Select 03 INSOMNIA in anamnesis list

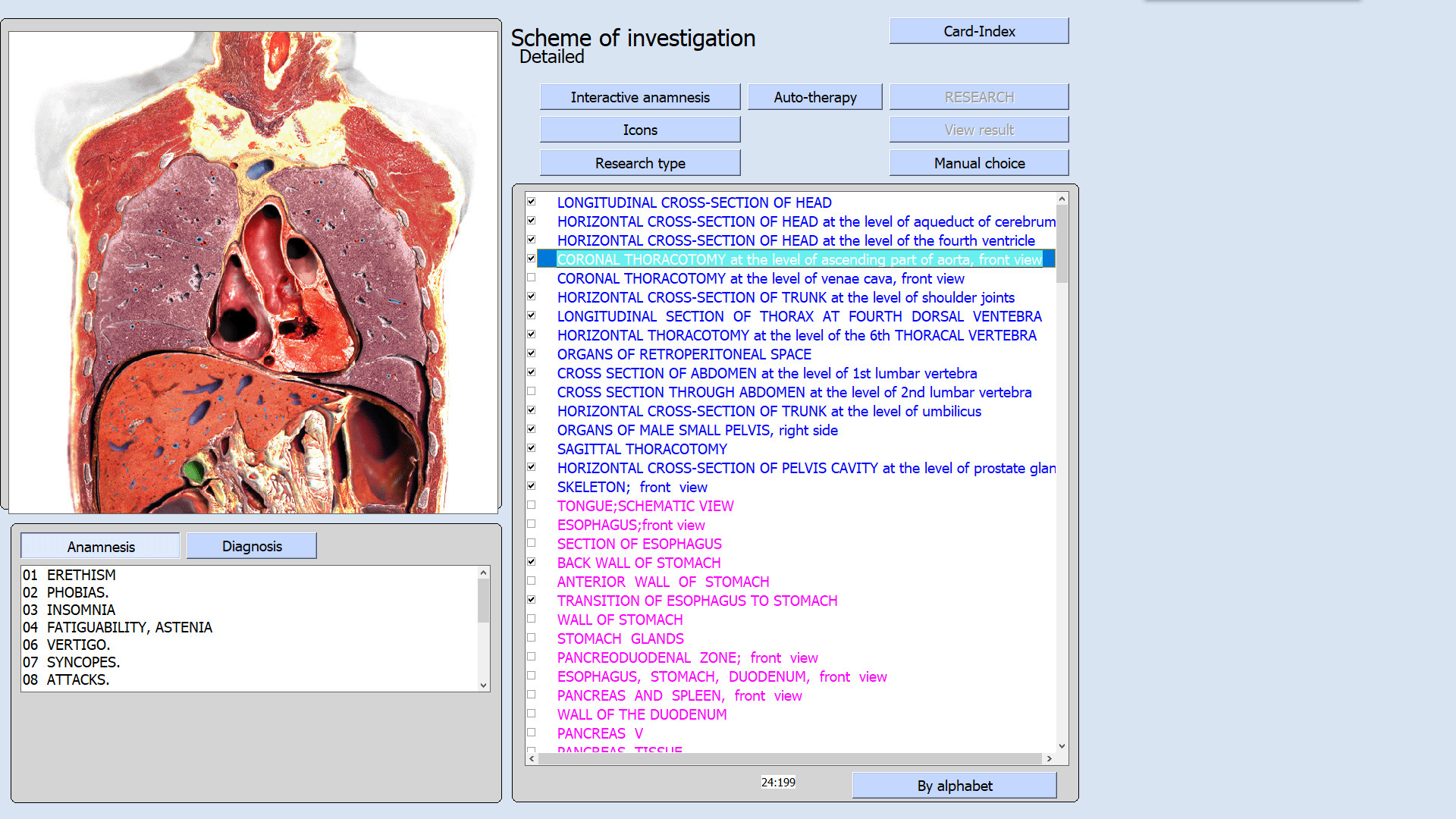(x=80, y=610)
